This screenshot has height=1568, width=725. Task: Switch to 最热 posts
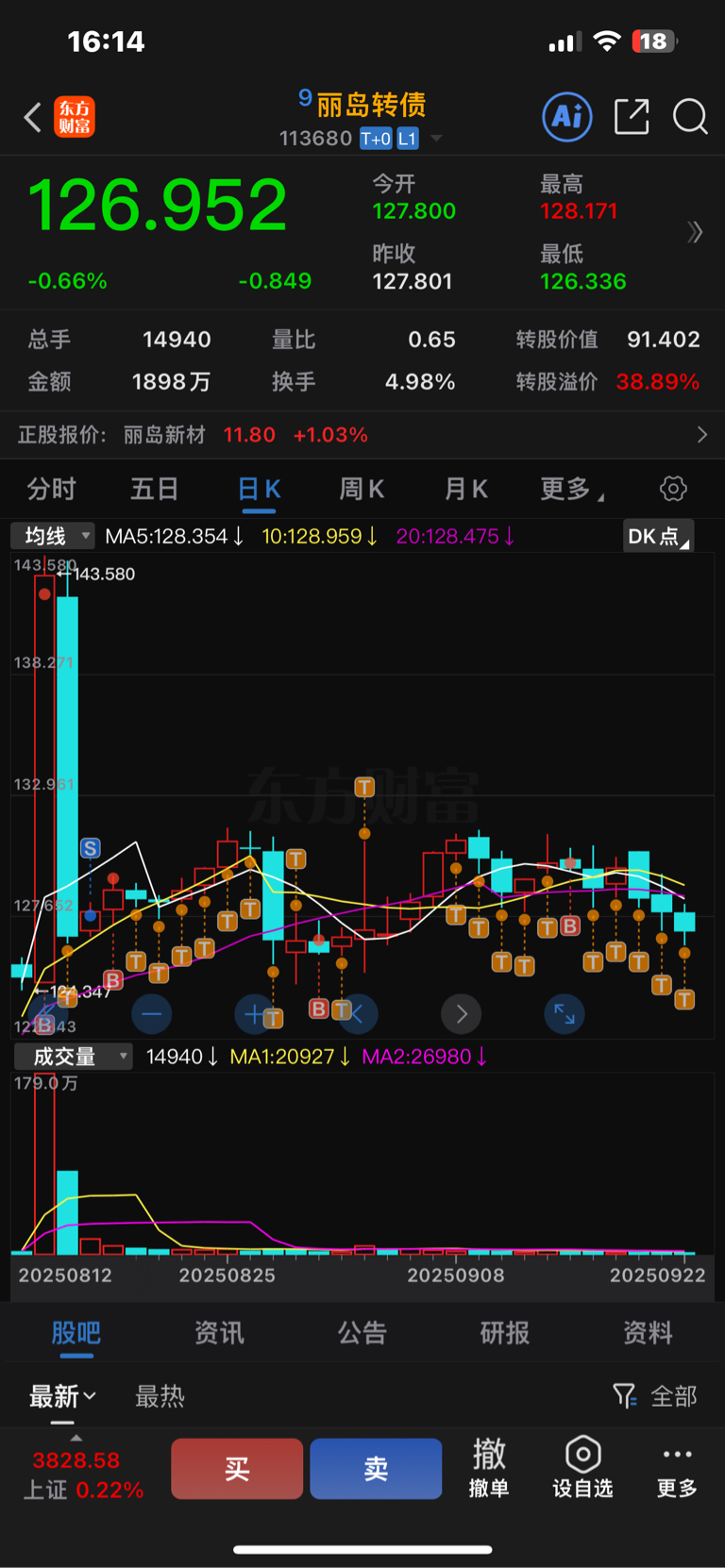160,1395
